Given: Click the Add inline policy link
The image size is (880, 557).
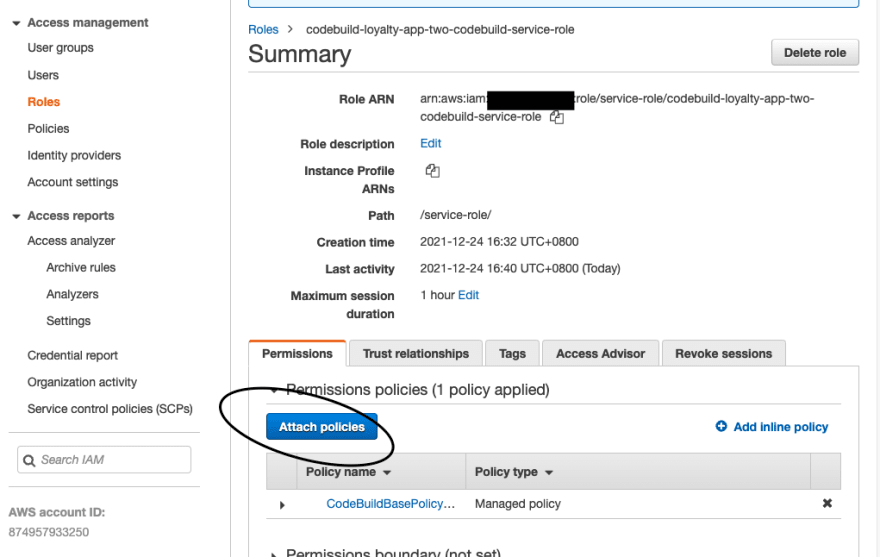Looking at the screenshot, I should click(781, 427).
